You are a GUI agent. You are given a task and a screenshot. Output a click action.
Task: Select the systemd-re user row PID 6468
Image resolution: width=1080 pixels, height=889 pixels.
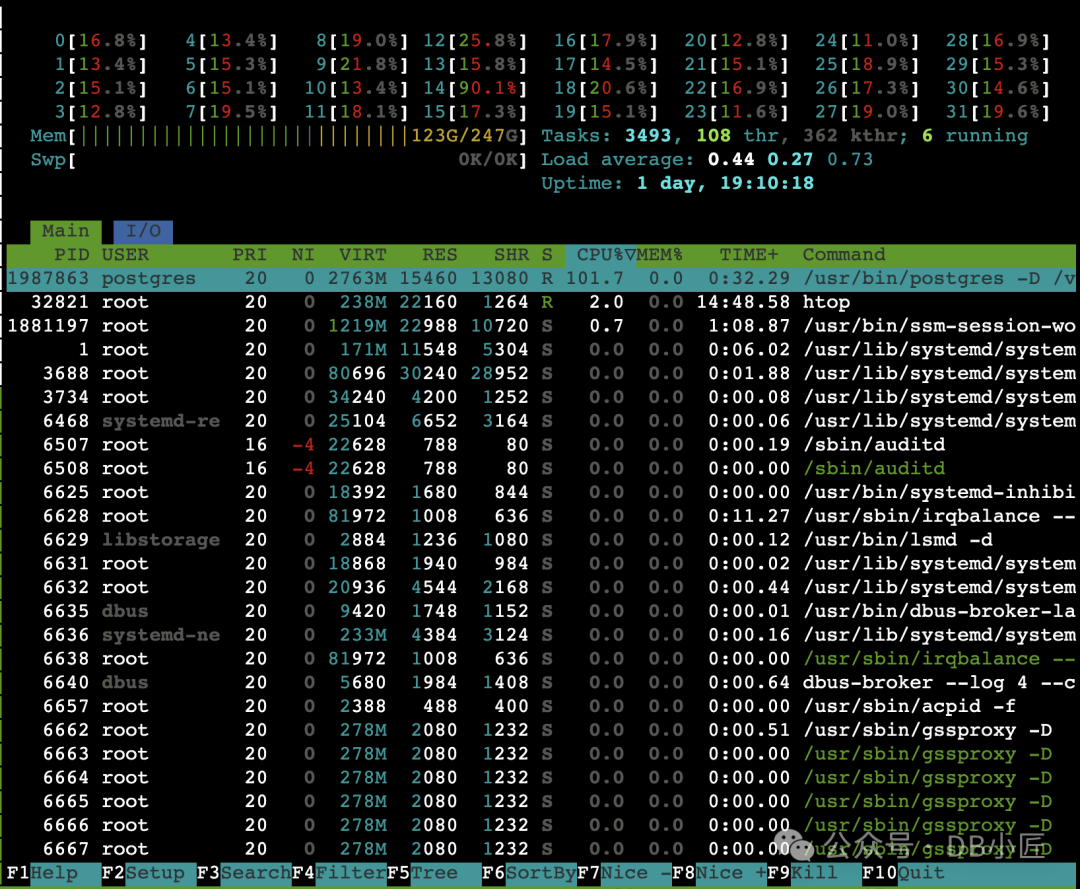(x=541, y=421)
